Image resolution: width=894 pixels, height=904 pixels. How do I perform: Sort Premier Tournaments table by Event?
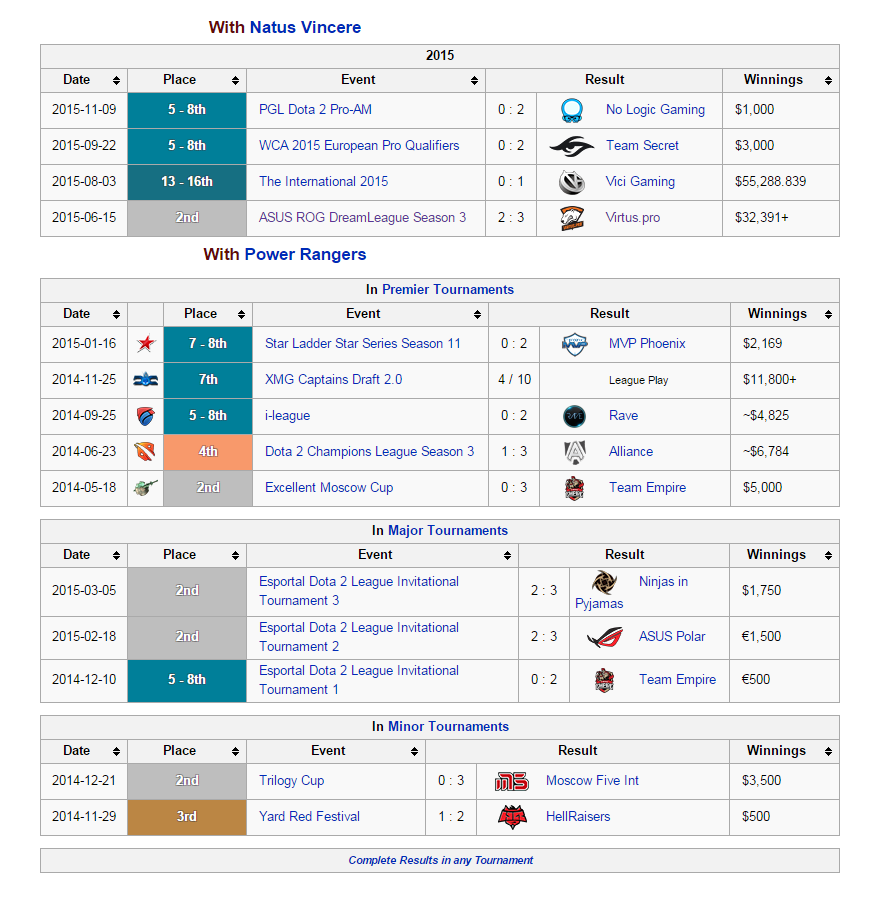(477, 314)
